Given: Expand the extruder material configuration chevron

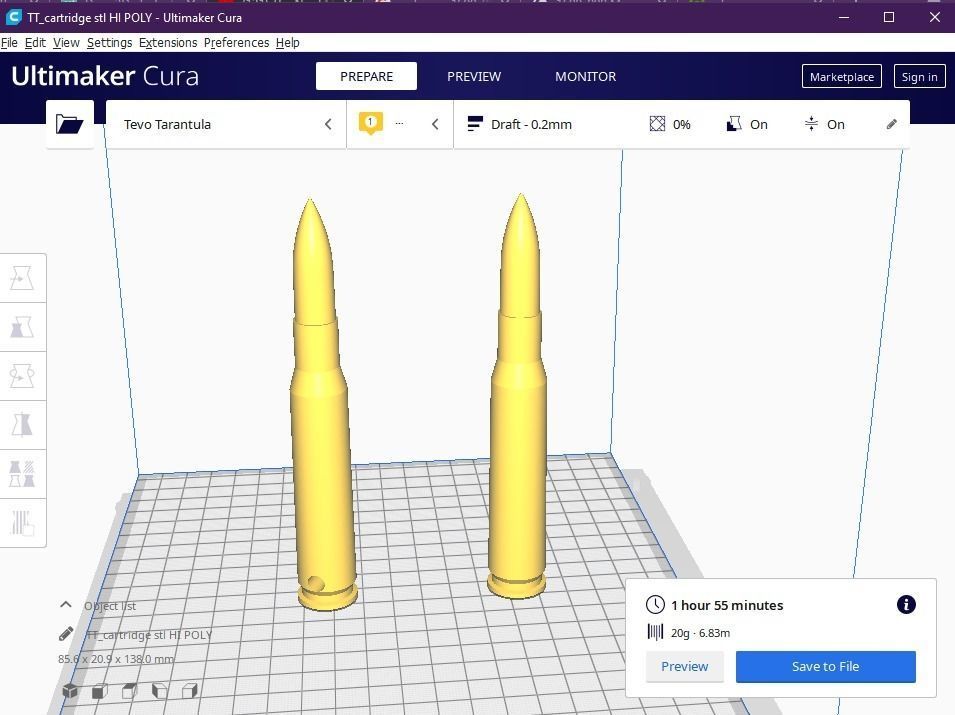Looking at the screenshot, I should click(435, 124).
